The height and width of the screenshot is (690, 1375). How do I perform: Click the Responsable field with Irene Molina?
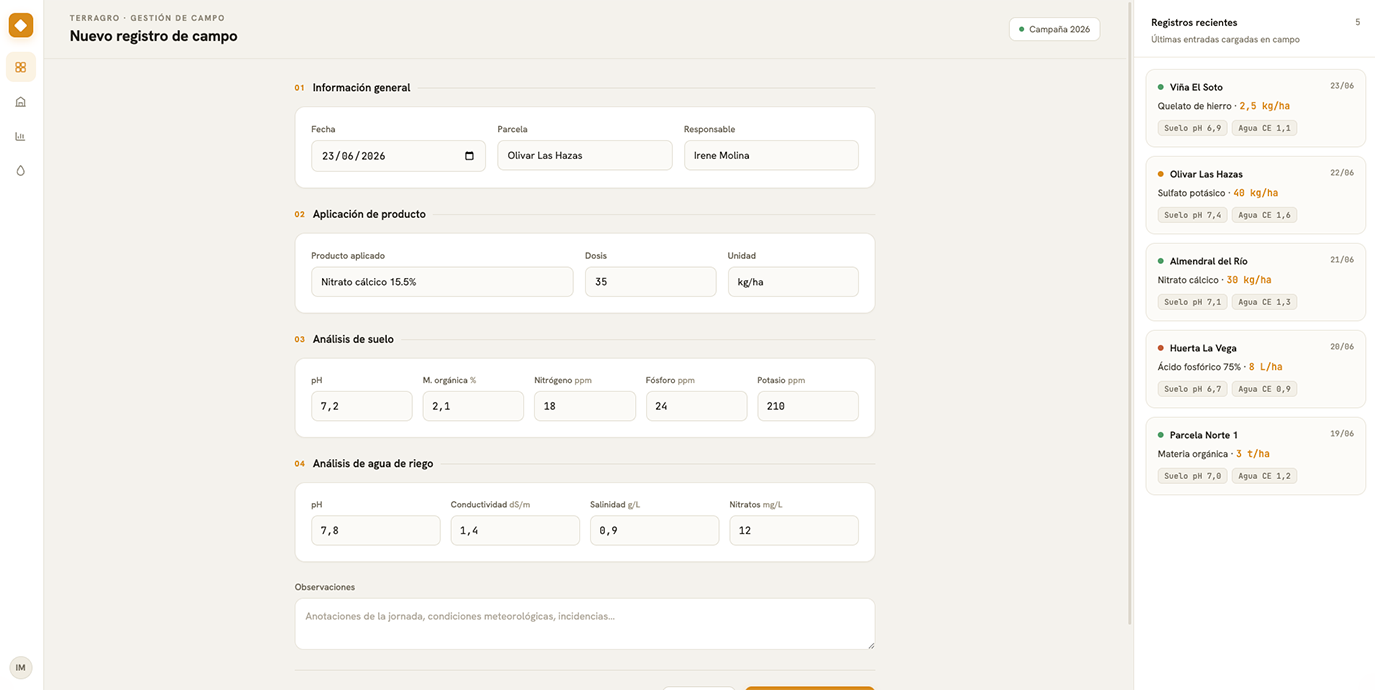coord(771,155)
